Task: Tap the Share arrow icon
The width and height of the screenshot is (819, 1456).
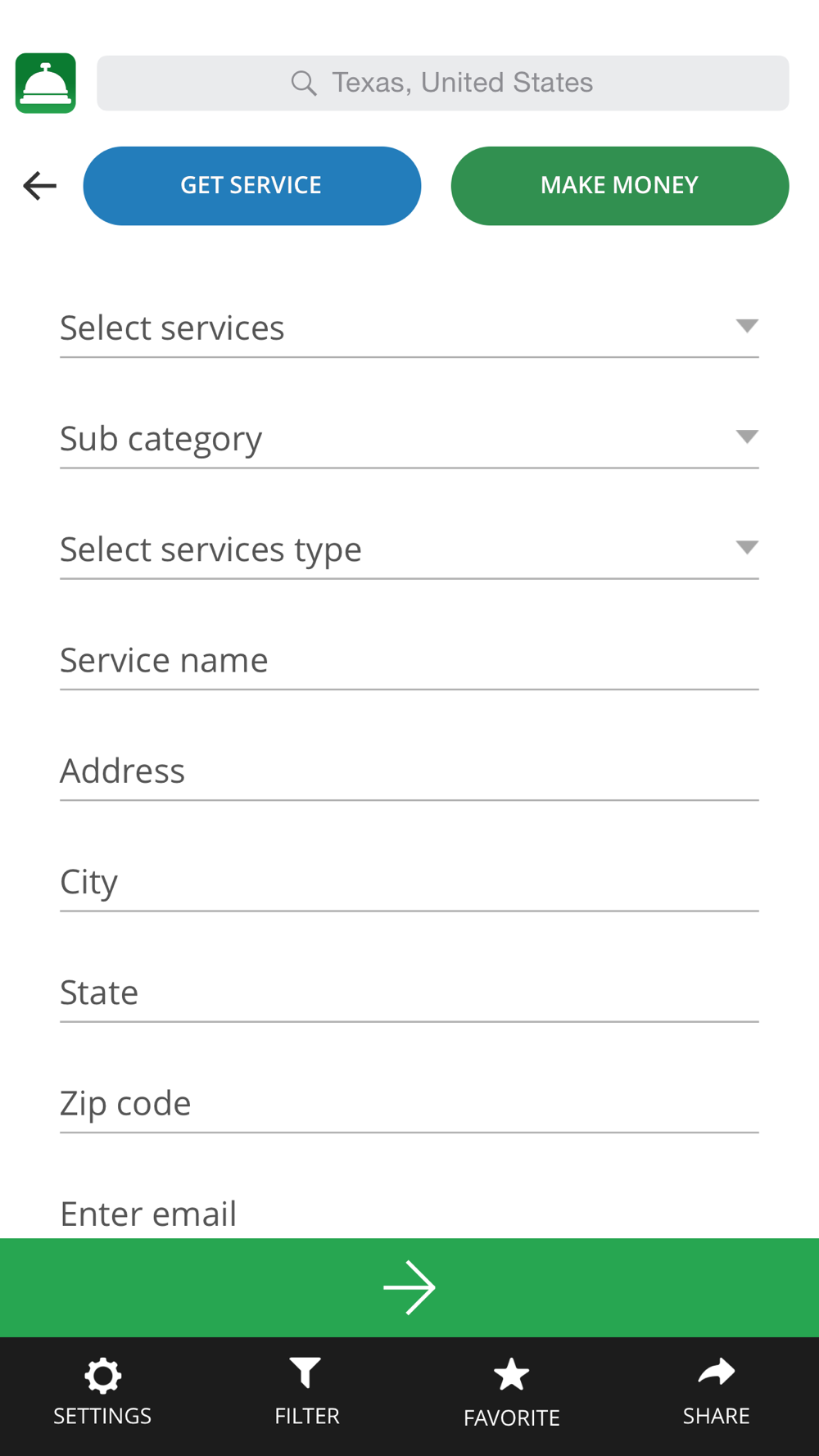Action: [717, 1372]
